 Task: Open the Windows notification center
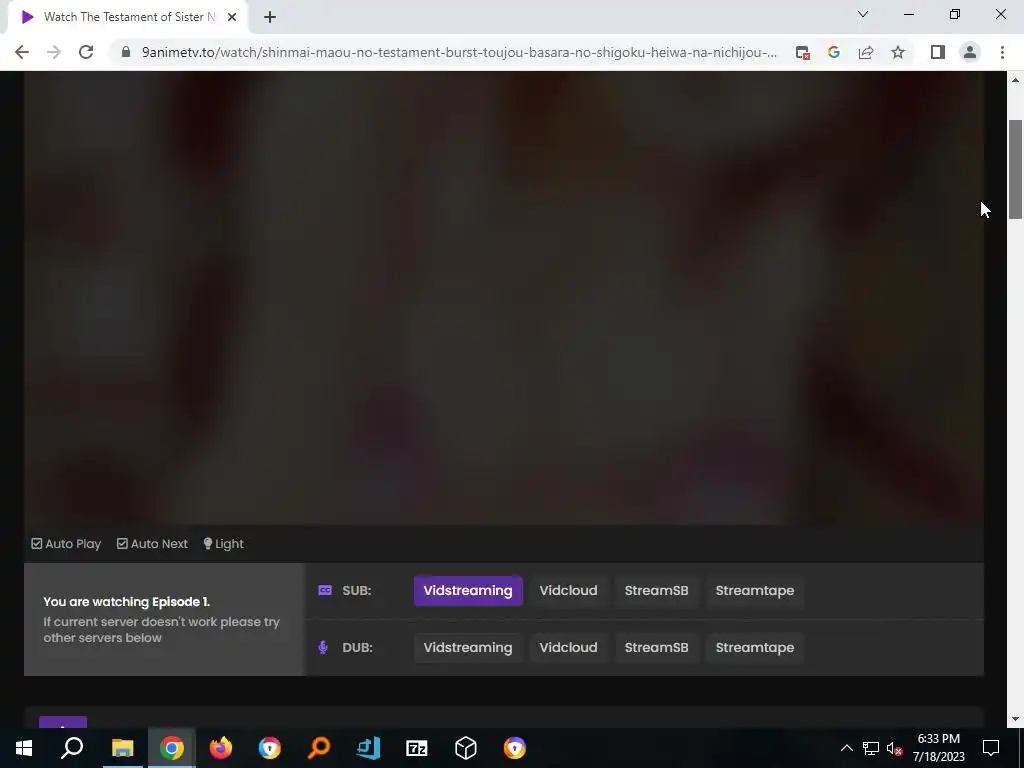(991, 748)
